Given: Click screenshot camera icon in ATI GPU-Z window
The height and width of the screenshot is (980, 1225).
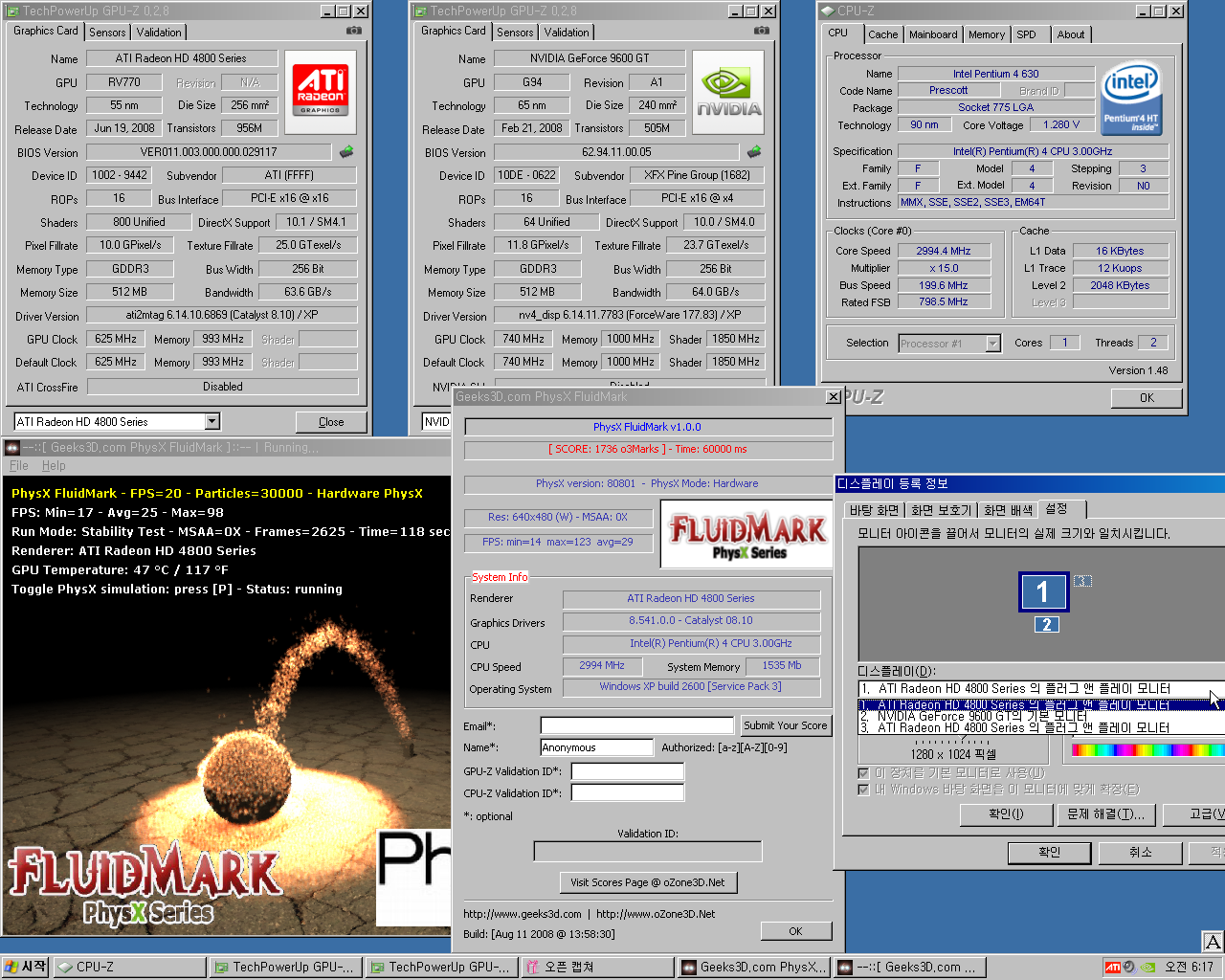Looking at the screenshot, I should 354,31.
